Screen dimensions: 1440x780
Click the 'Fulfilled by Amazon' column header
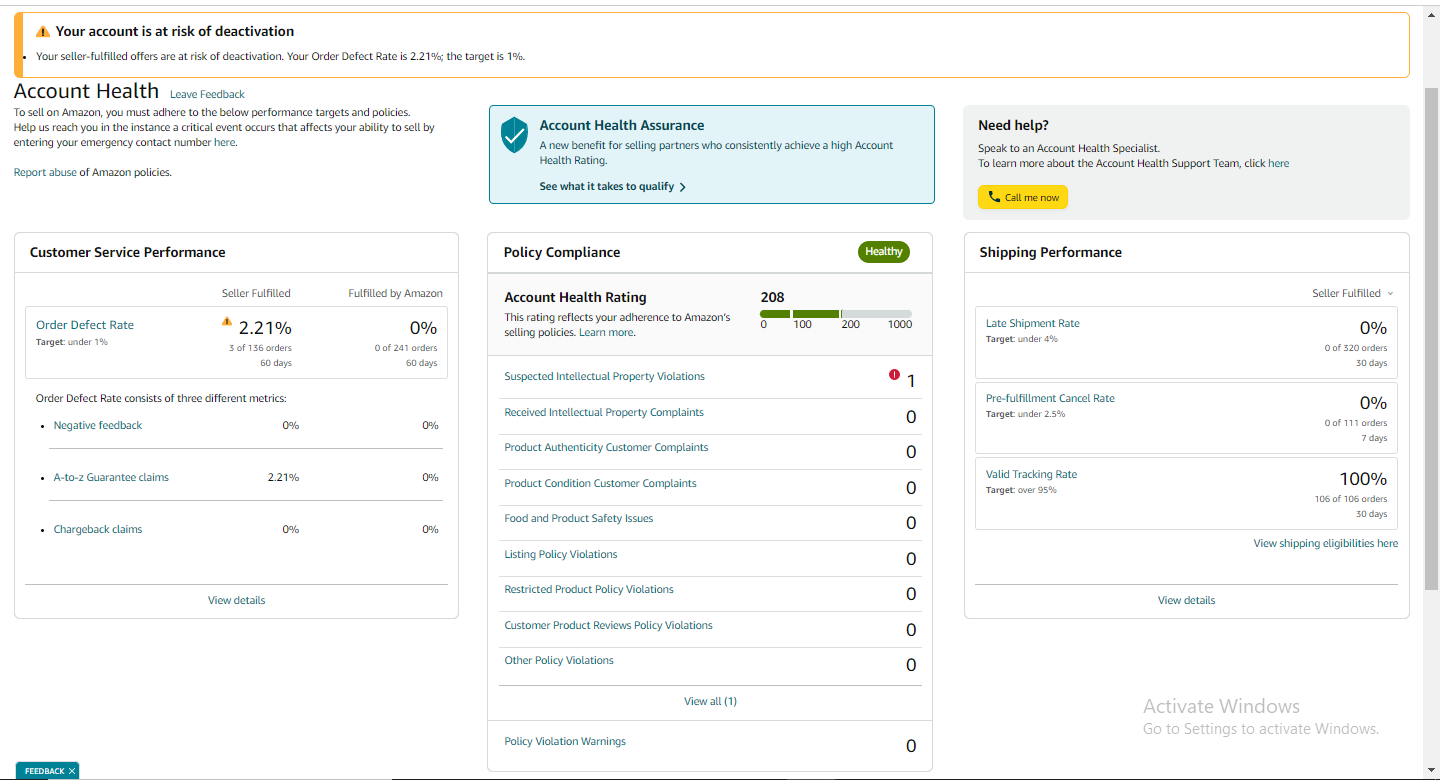395,293
